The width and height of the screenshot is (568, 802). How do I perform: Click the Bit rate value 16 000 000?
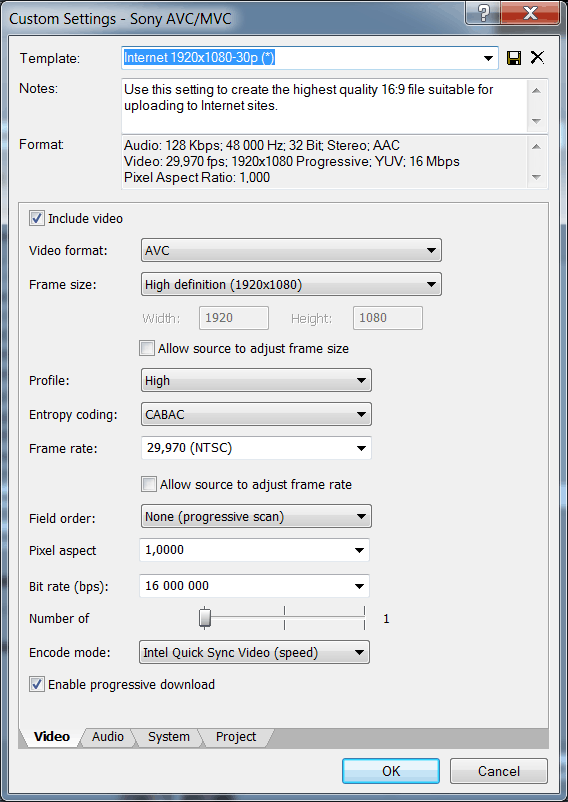[x=177, y=586]
